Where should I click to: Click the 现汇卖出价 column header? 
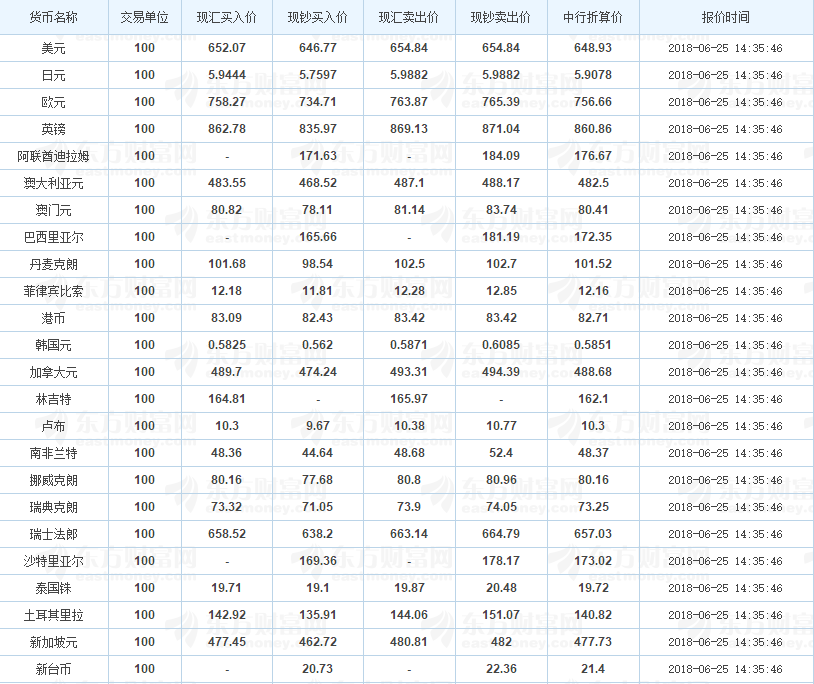409,17
